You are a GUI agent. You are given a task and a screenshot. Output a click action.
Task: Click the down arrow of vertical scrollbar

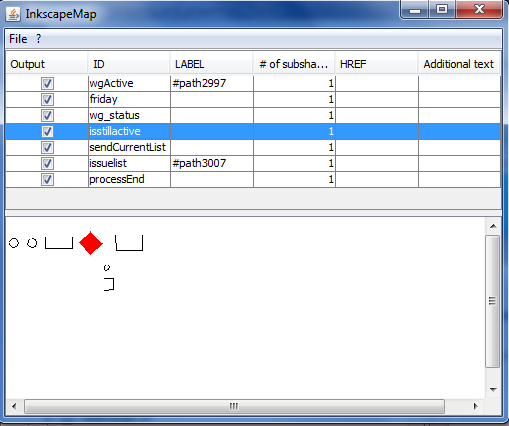[x=493, y=389]
